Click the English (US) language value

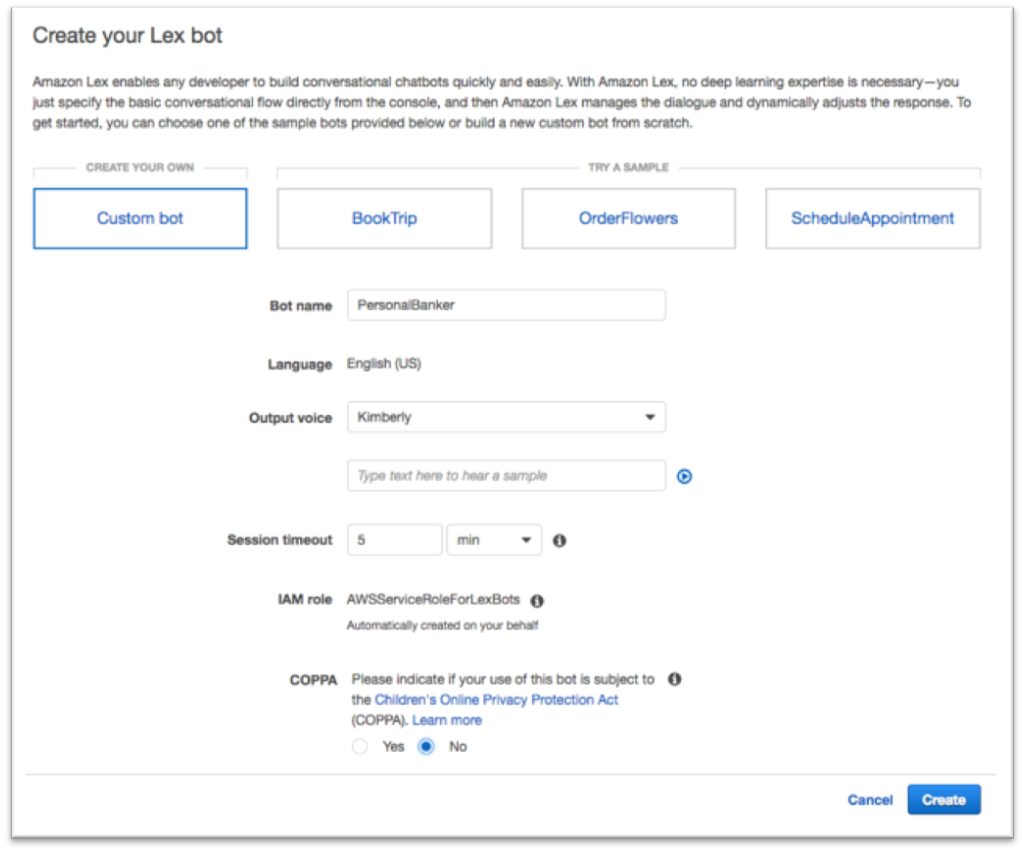click(384, 364)
